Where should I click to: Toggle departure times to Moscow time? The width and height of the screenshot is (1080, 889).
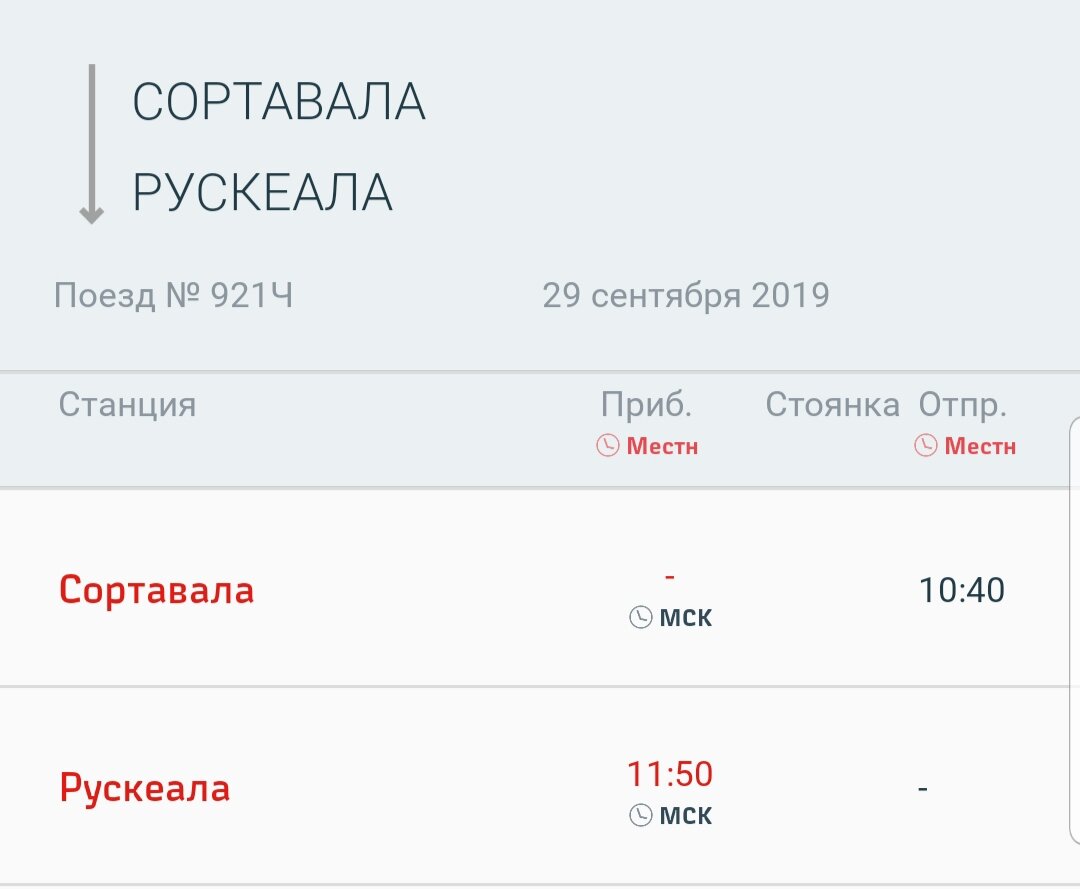click(965, 447)
